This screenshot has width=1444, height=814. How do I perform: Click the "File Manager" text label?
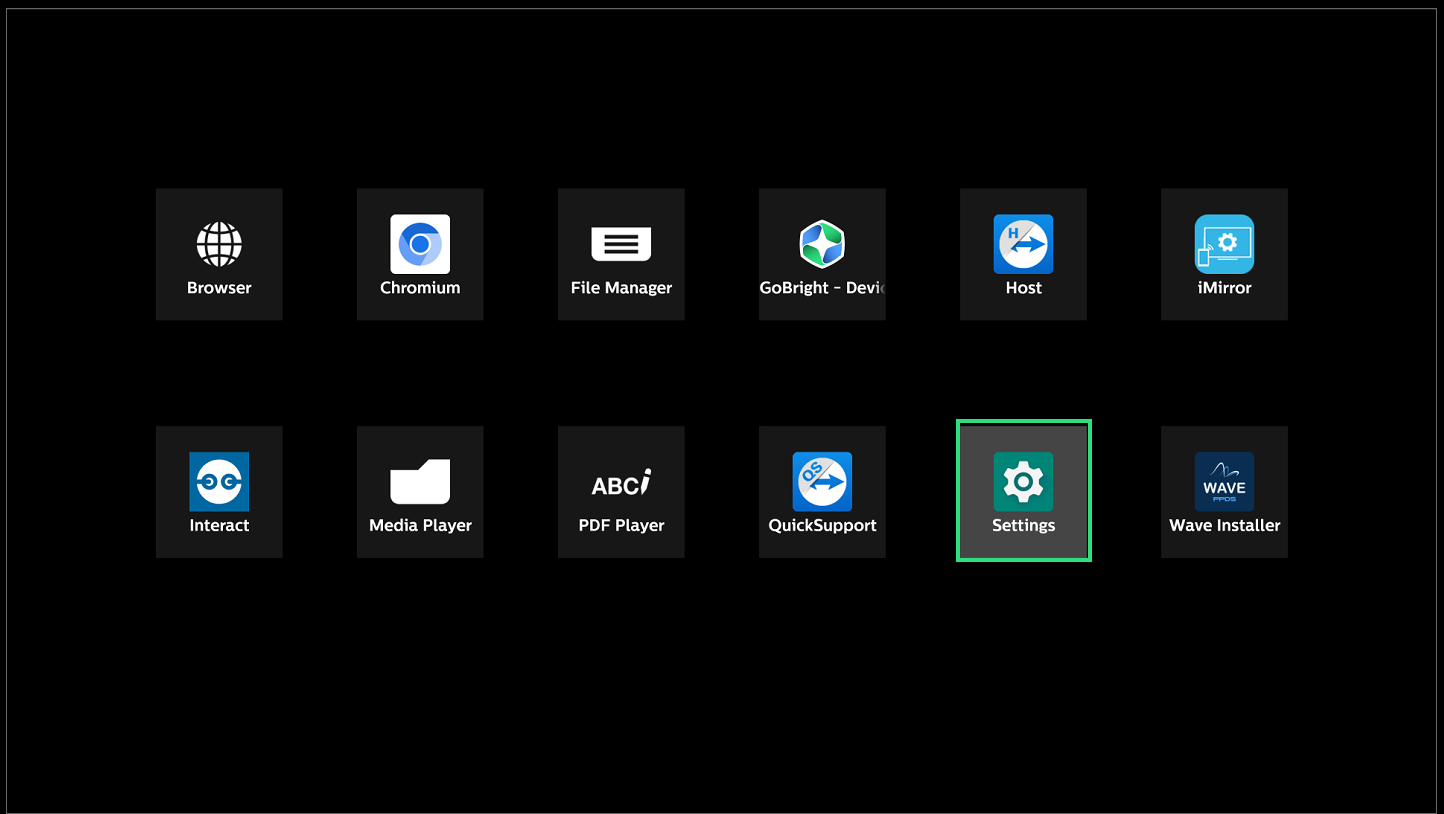pyautogui.click(x=621, y=288)
